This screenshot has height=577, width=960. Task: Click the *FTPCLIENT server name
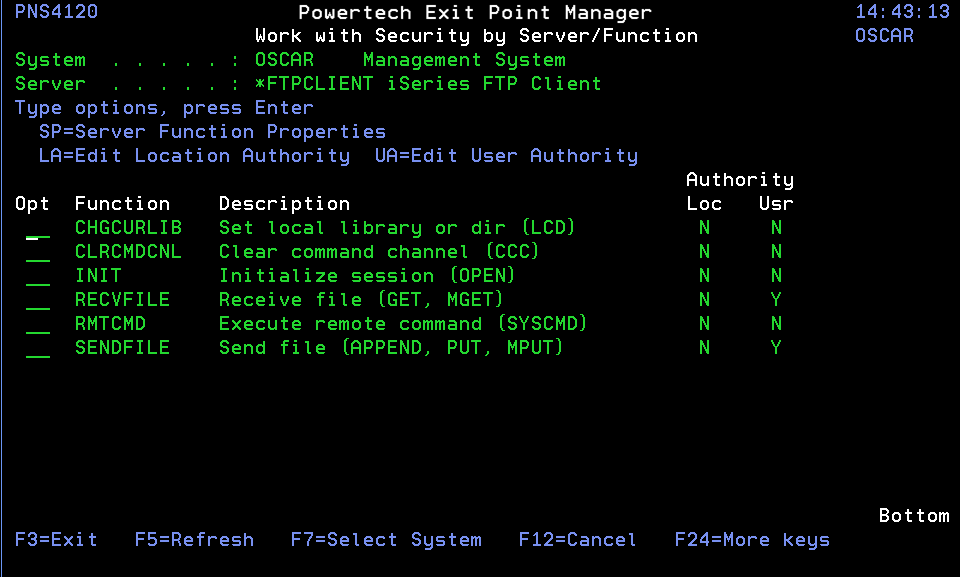point(314,83)
